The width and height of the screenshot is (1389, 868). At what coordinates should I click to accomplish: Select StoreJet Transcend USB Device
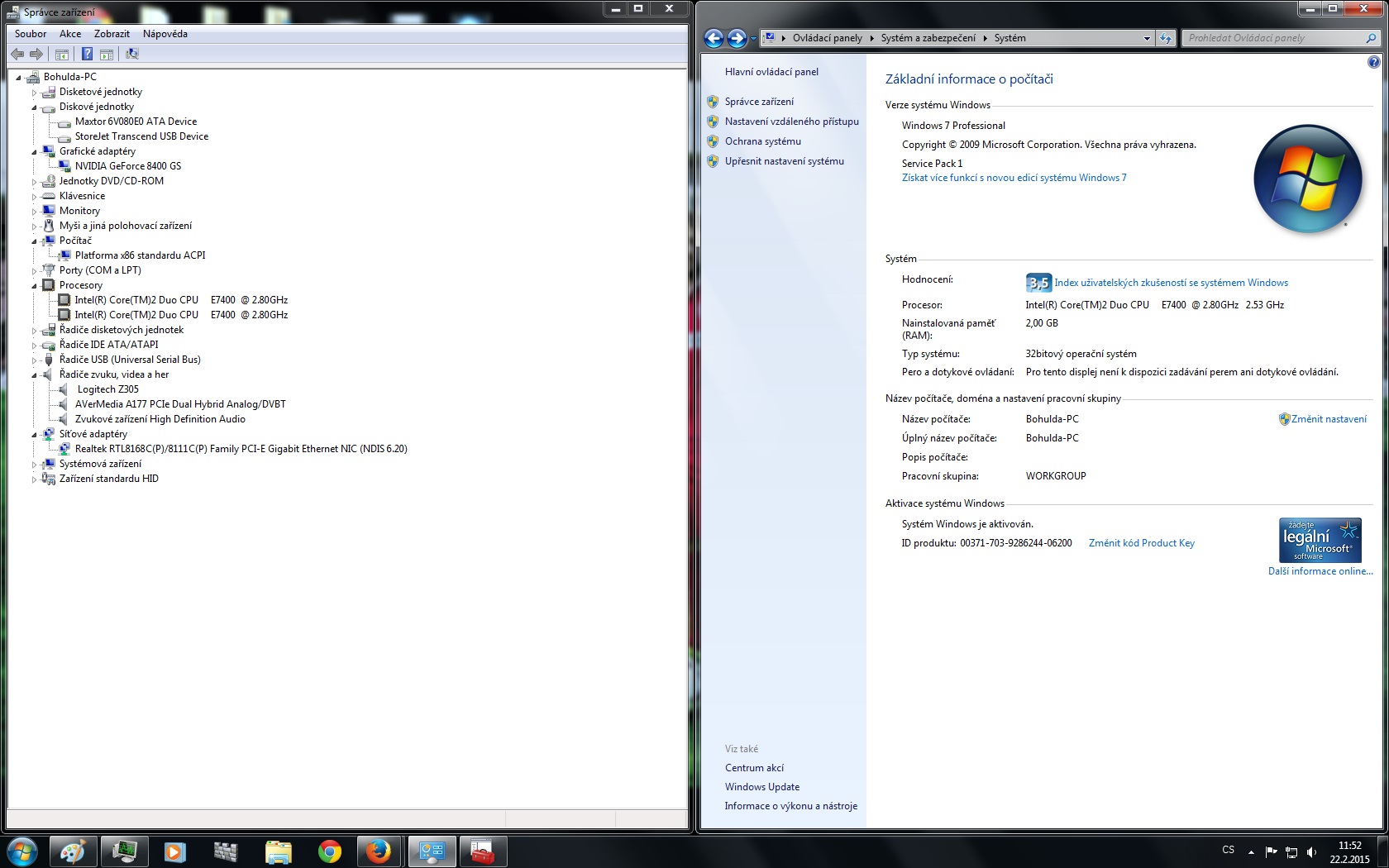[x=141, y=136]
